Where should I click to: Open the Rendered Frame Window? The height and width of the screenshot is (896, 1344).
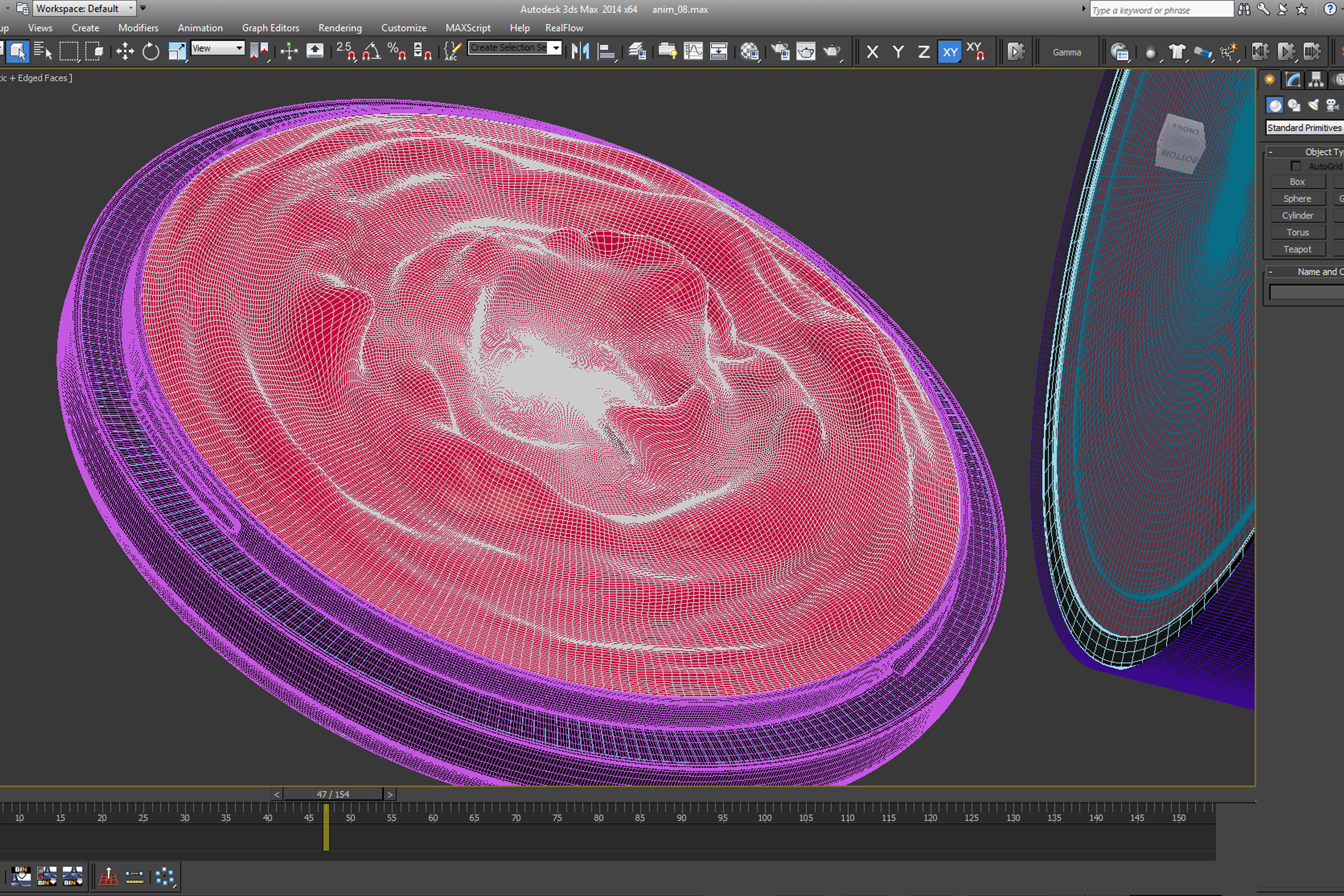[x=806, y=52]
